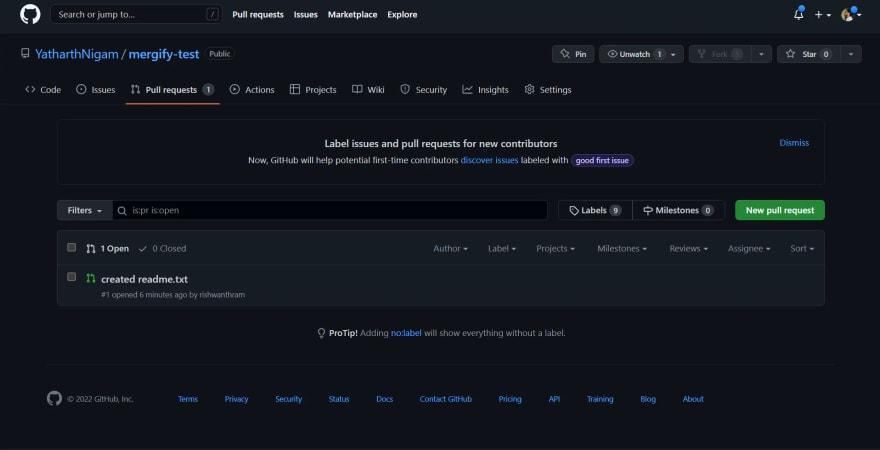Open Marketplace in the header
880x450 pixels.
352,15
